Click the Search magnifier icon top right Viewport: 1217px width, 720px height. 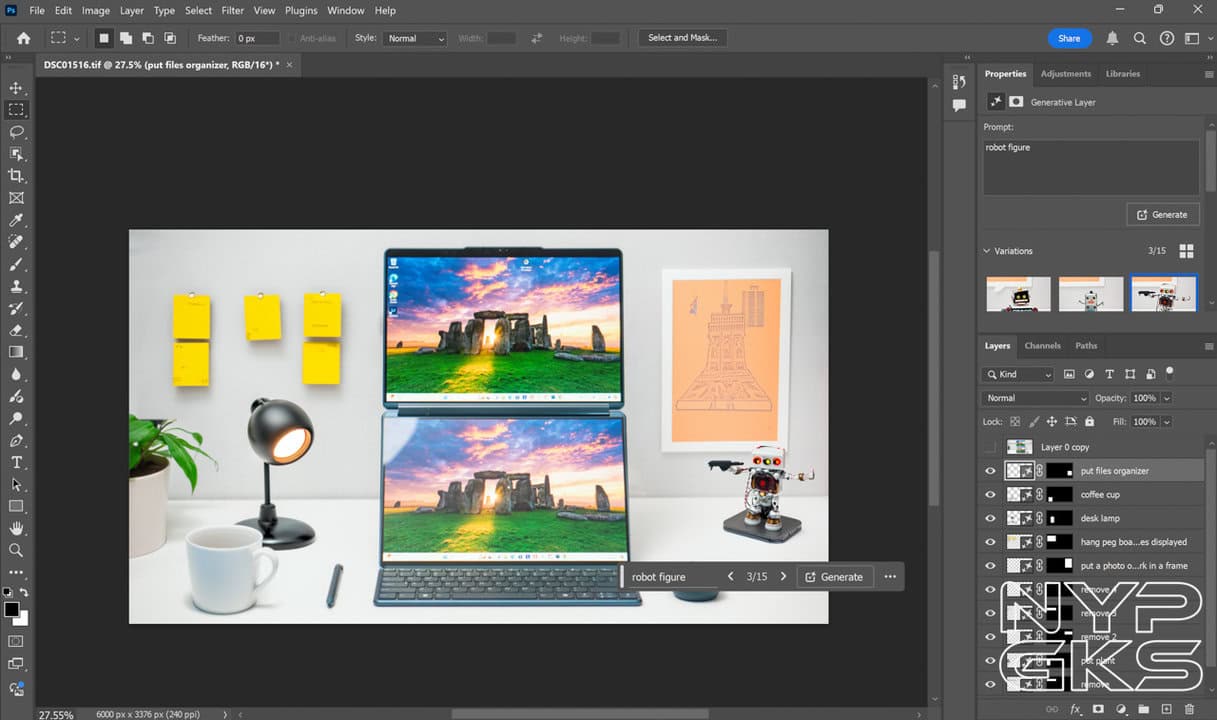pyautogui.click(x=1139, y=38)
